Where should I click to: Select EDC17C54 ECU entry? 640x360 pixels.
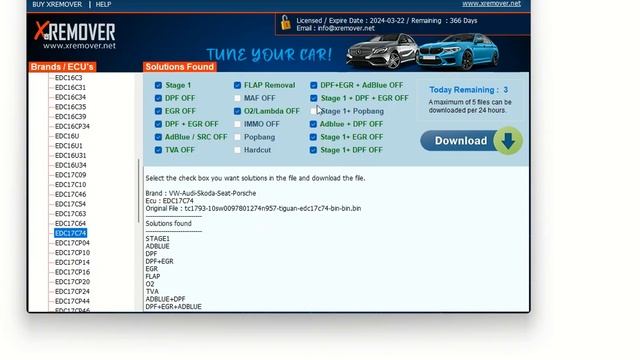point(70,204)
